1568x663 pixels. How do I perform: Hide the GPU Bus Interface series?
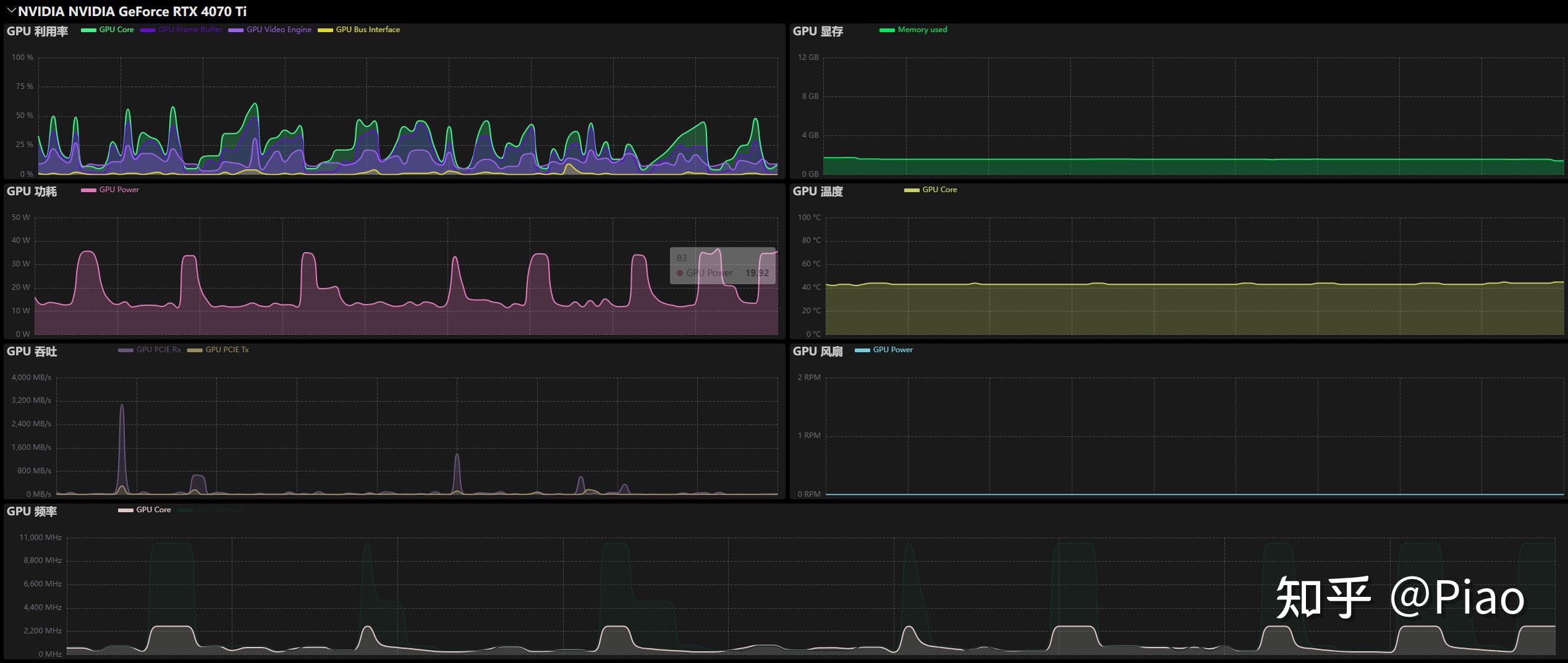pos(359,30)
